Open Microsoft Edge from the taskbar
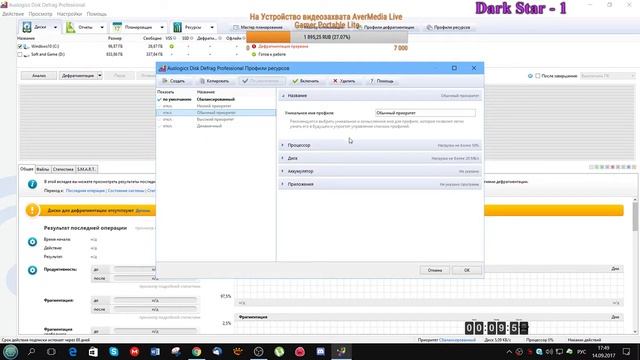 [73, 351]
